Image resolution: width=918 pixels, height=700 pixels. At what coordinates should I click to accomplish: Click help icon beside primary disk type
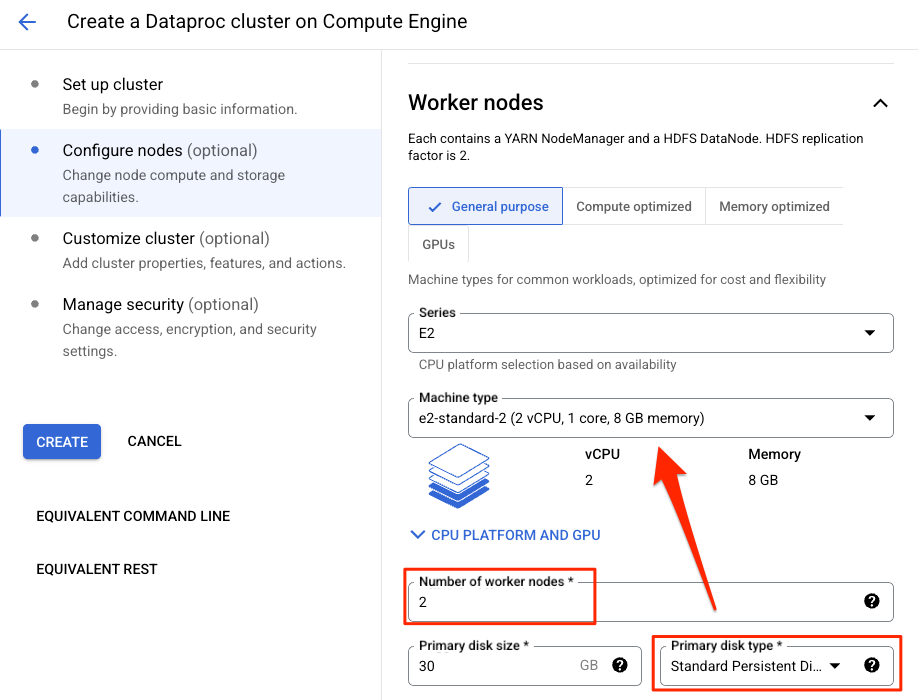pyautogui.click(x=871, y=665)
